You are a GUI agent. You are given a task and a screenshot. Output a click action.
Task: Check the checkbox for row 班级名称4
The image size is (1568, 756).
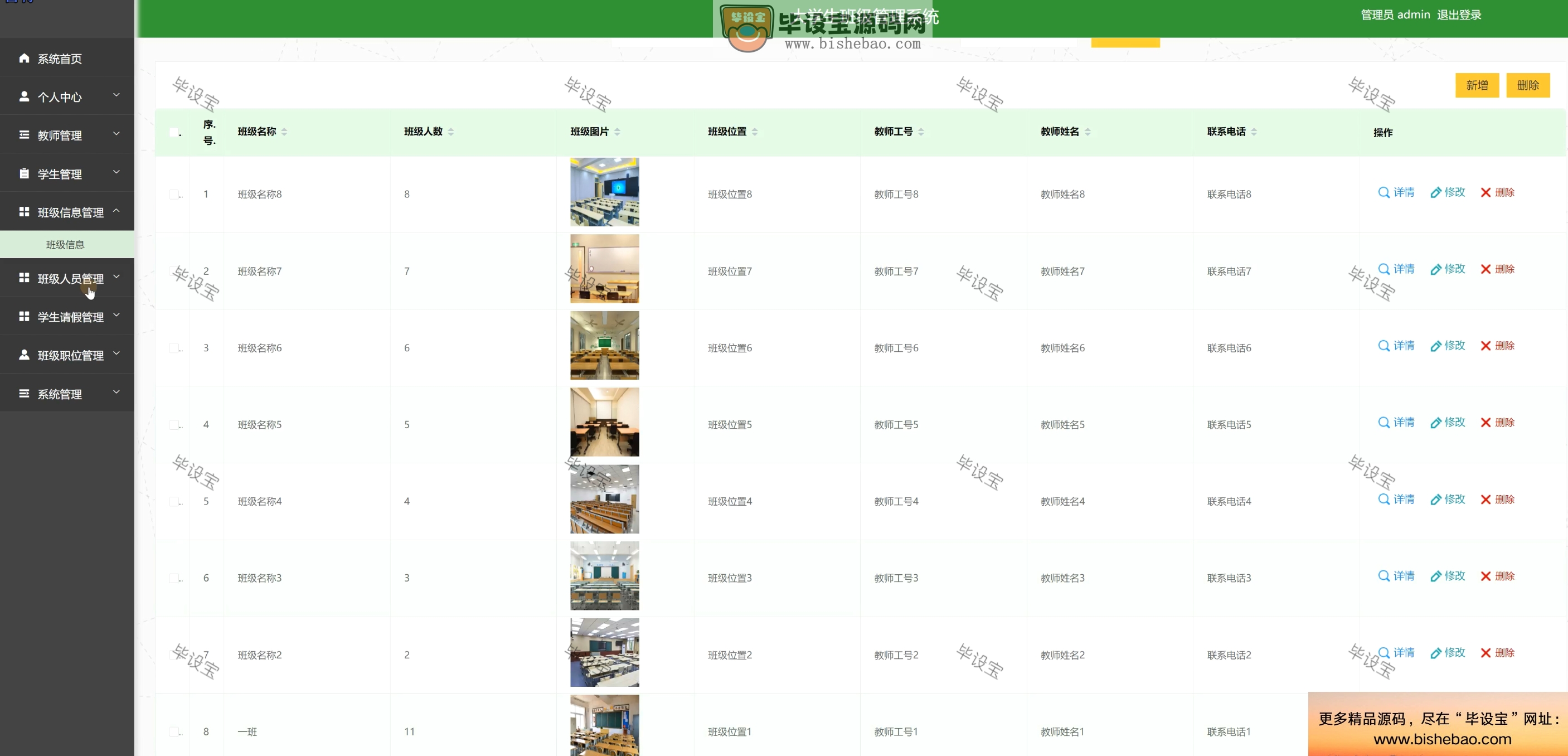click(174, 501)
